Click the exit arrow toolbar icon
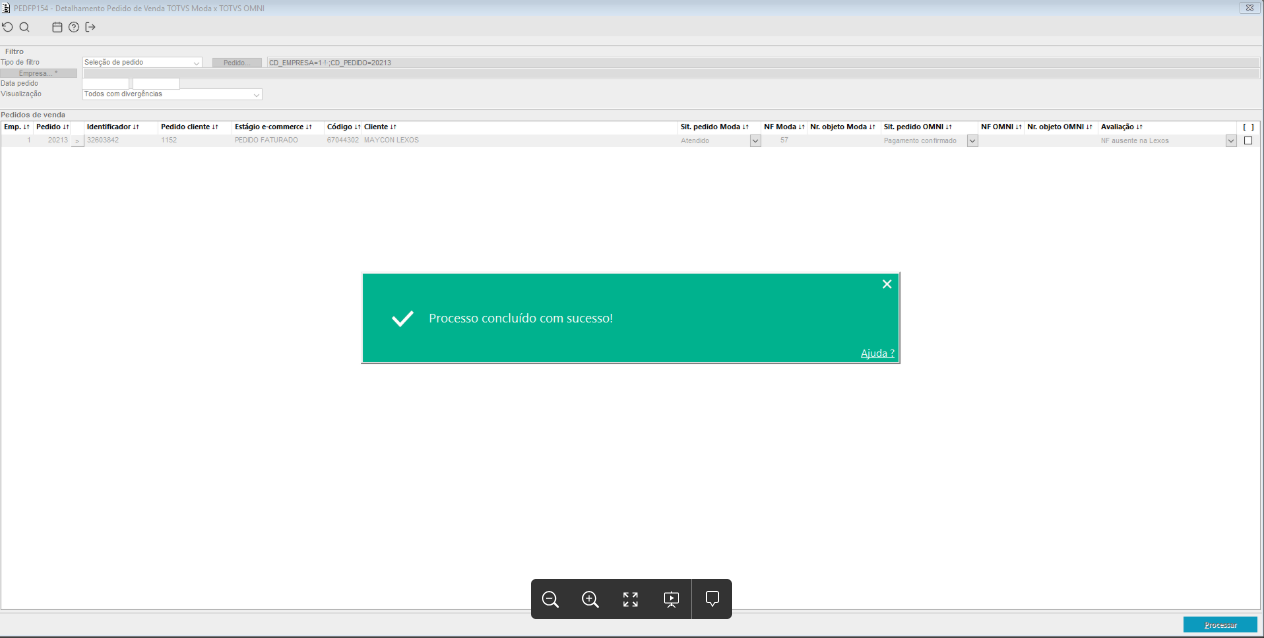 [x=90, y=27]
